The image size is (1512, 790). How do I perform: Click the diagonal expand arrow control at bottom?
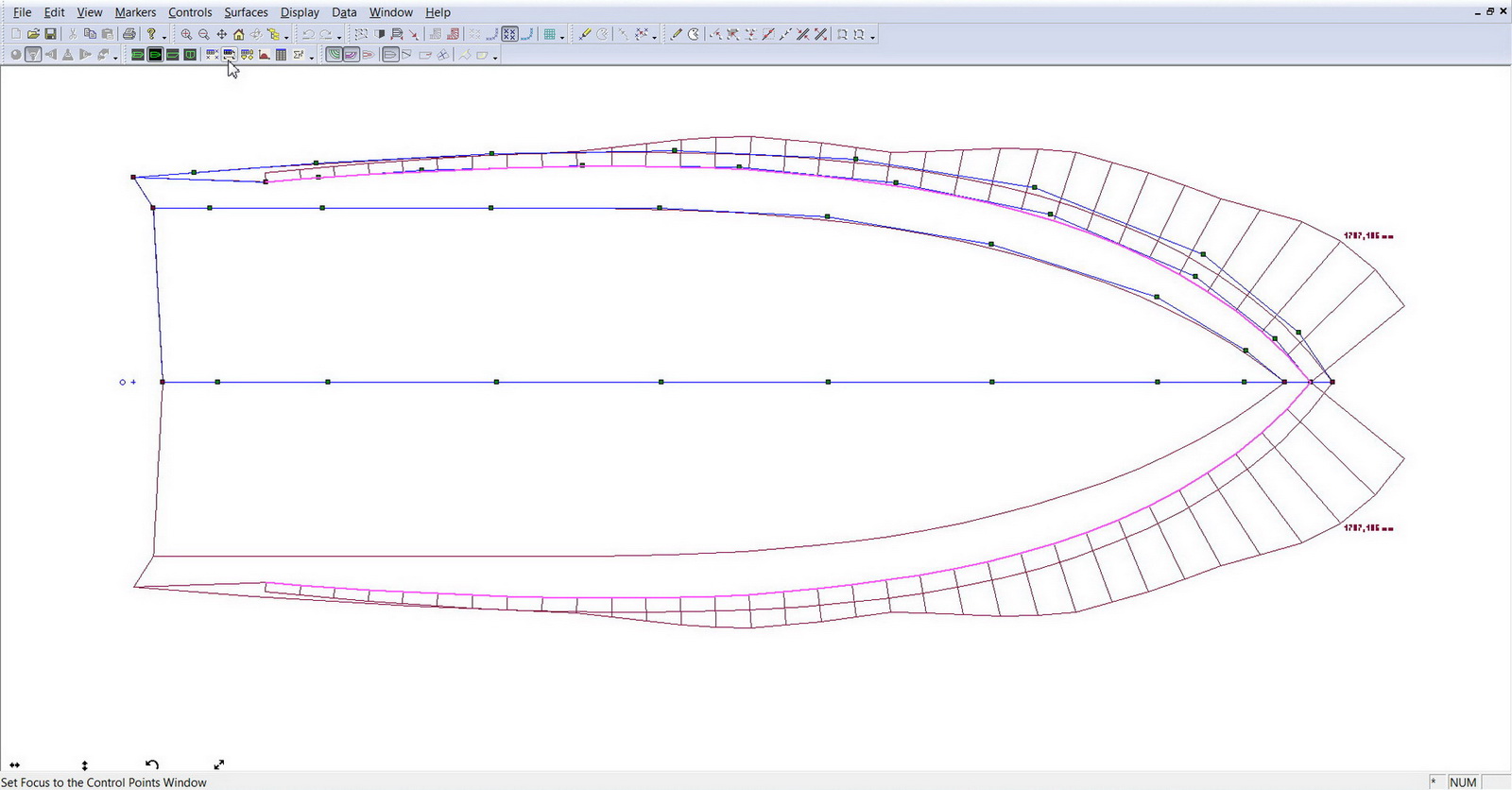pos(218,764)
